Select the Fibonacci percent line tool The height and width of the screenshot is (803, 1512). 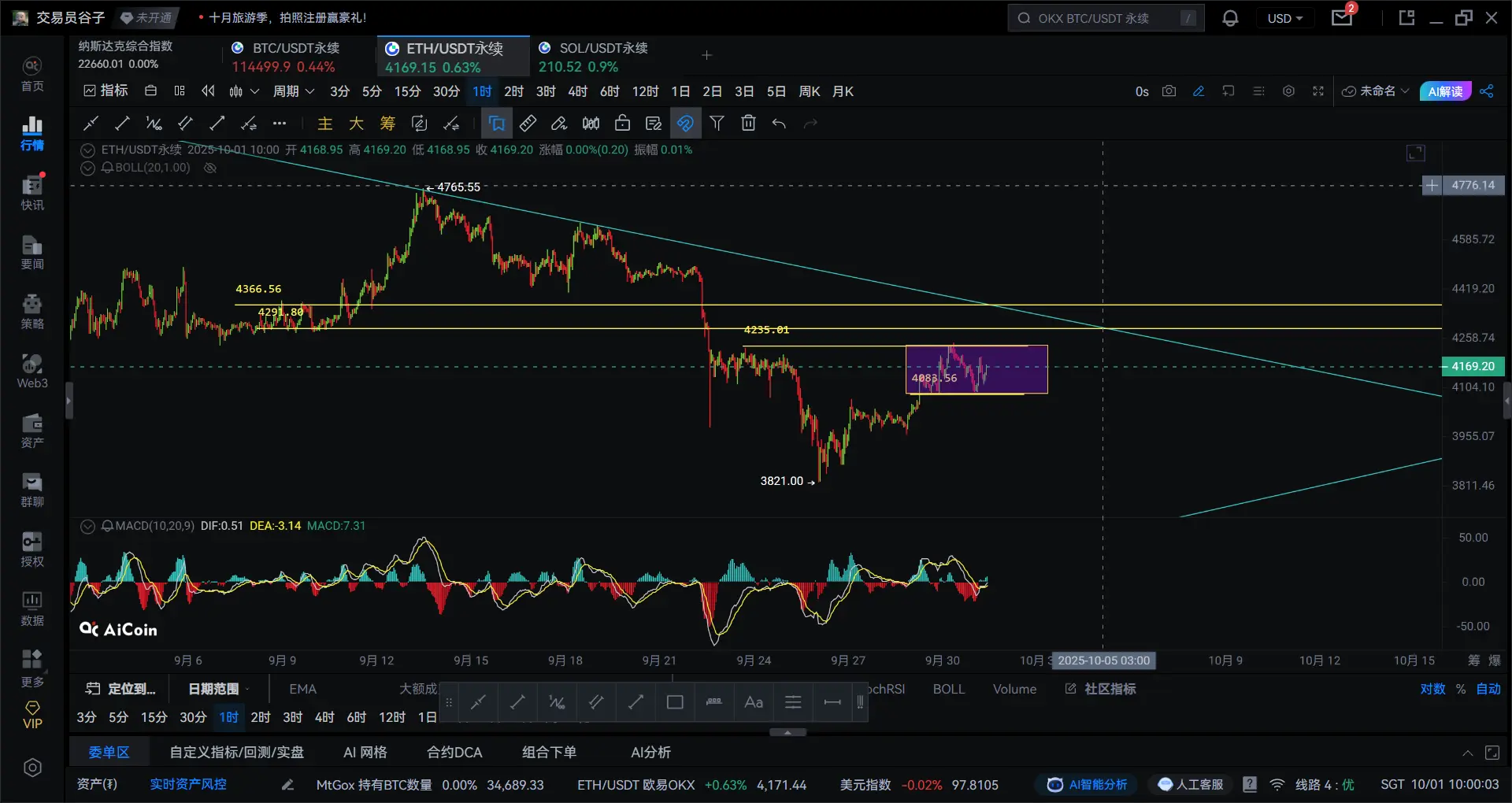(x=154, y=123)
